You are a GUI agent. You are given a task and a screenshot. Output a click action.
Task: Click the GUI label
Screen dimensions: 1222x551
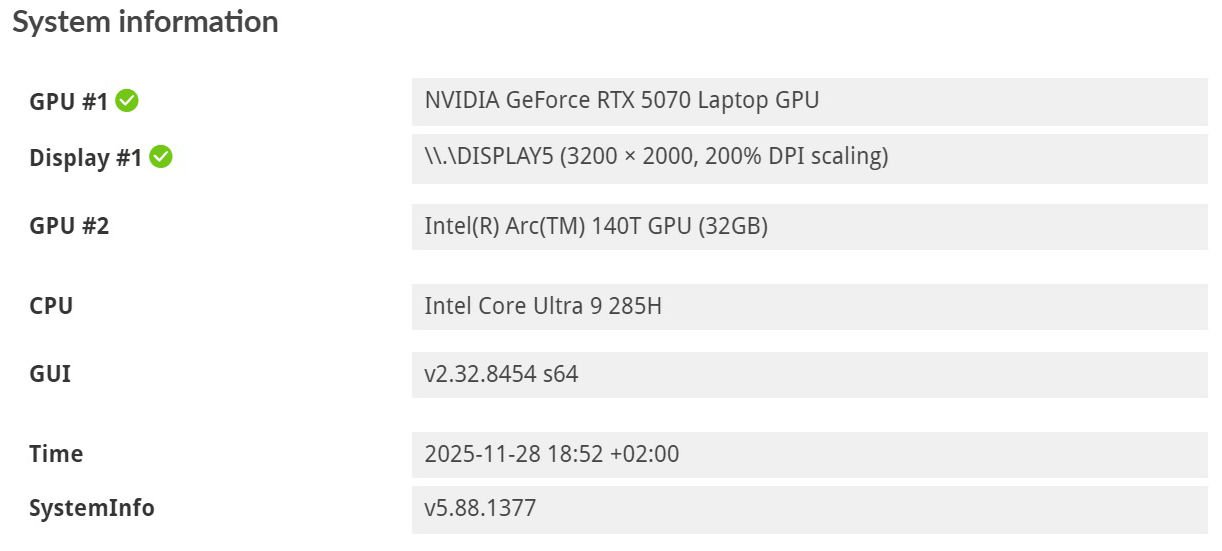point(50,374)
